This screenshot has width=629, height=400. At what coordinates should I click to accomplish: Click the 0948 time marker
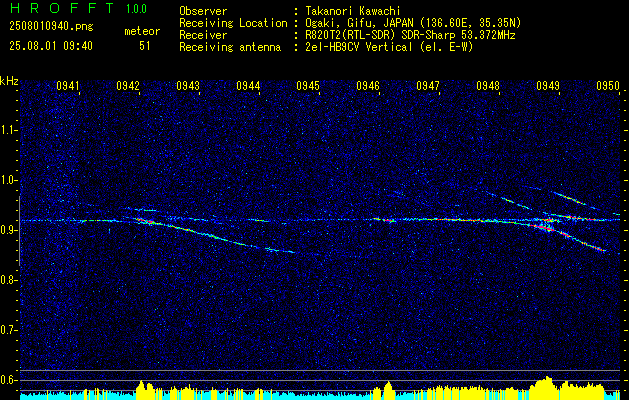[488, 86]
